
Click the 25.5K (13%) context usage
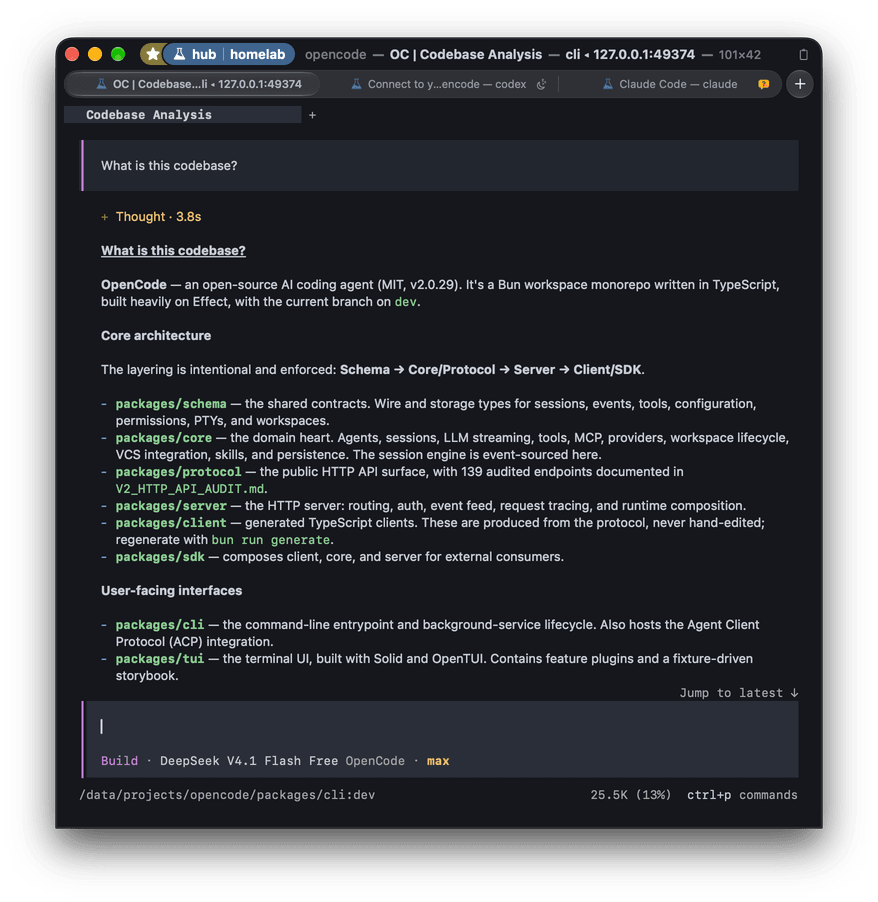(x=631, y=795)
